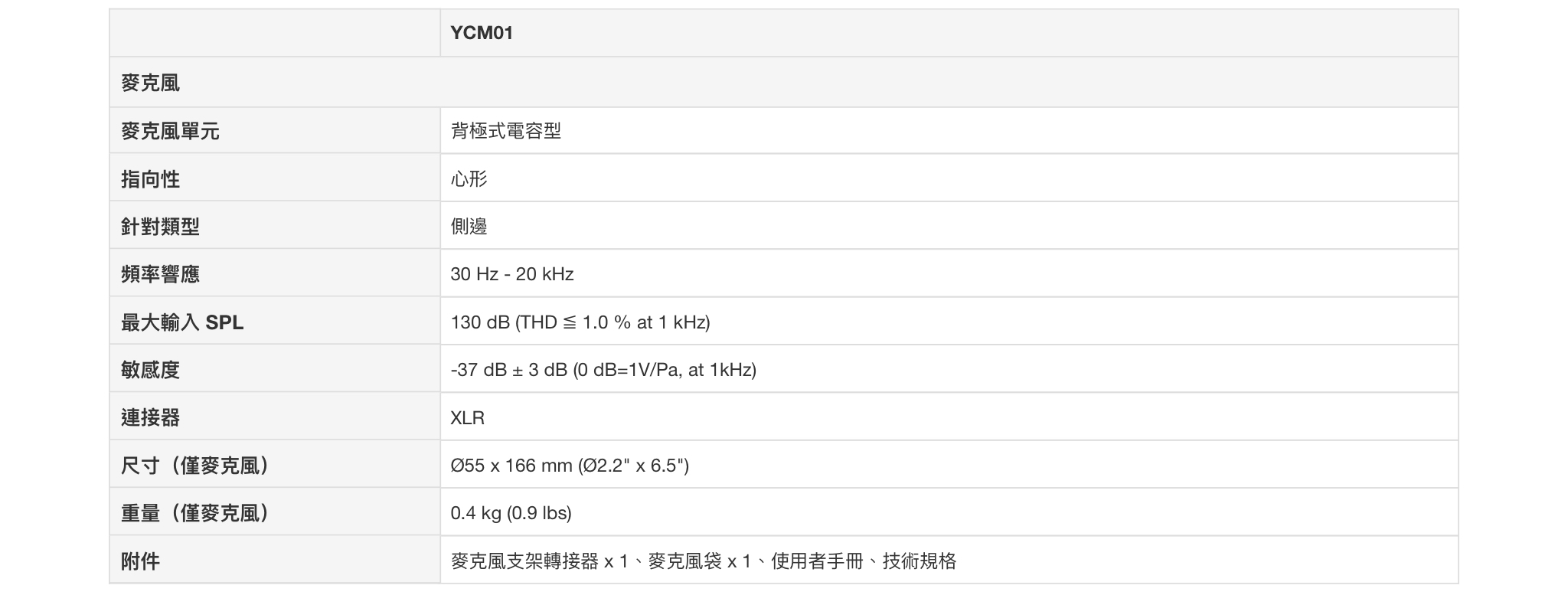The image size is (1568, 595).
Task: Click the 側邊 value text
Action: click(469, 227)
